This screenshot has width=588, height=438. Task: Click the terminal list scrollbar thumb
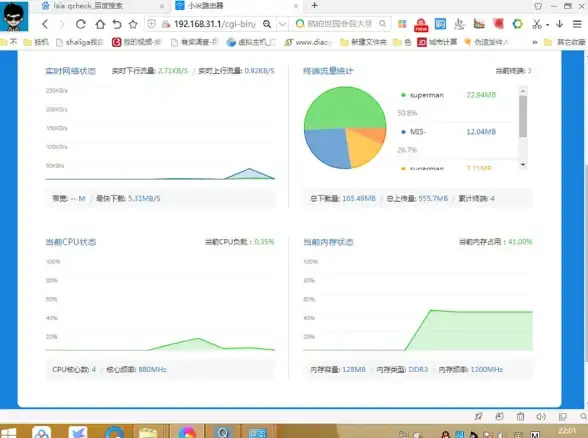coord(523,117)
